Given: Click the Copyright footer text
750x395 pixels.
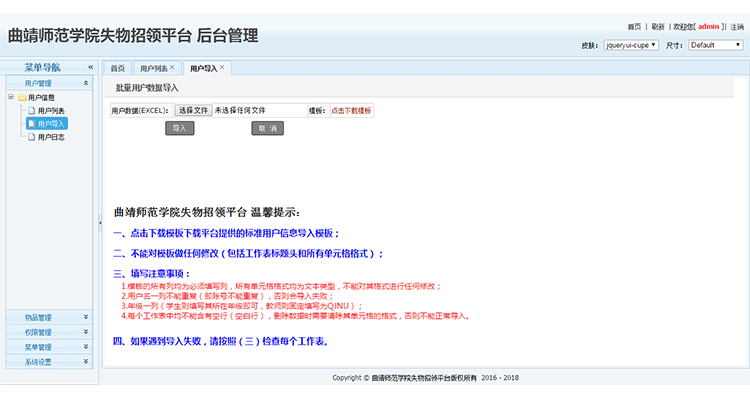Looking at the screenshot, I should pyautogui.click(x=426, y=378).
